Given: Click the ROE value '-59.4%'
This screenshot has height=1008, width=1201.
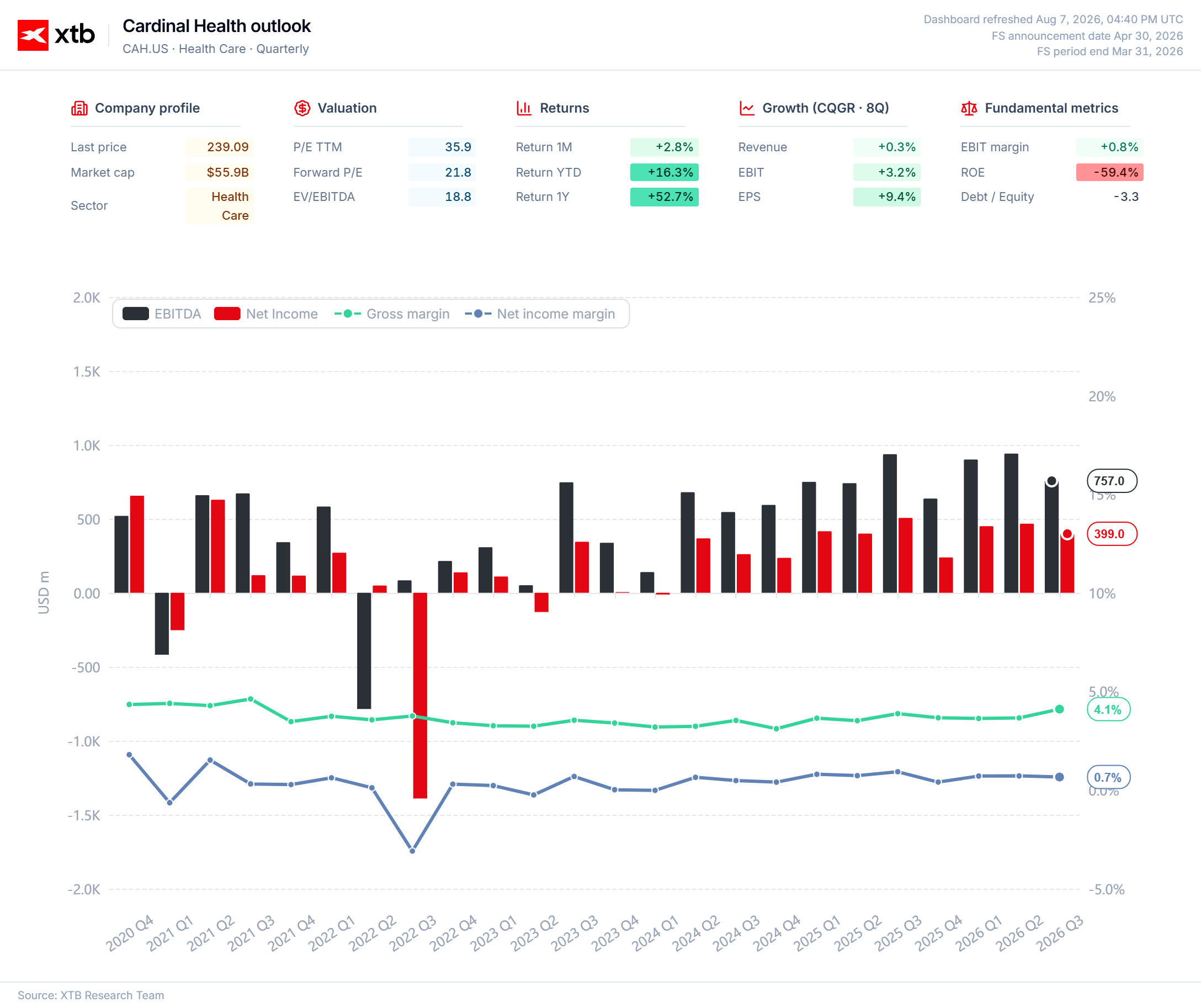Looking at the screenshot, I should pos(1109,172).
